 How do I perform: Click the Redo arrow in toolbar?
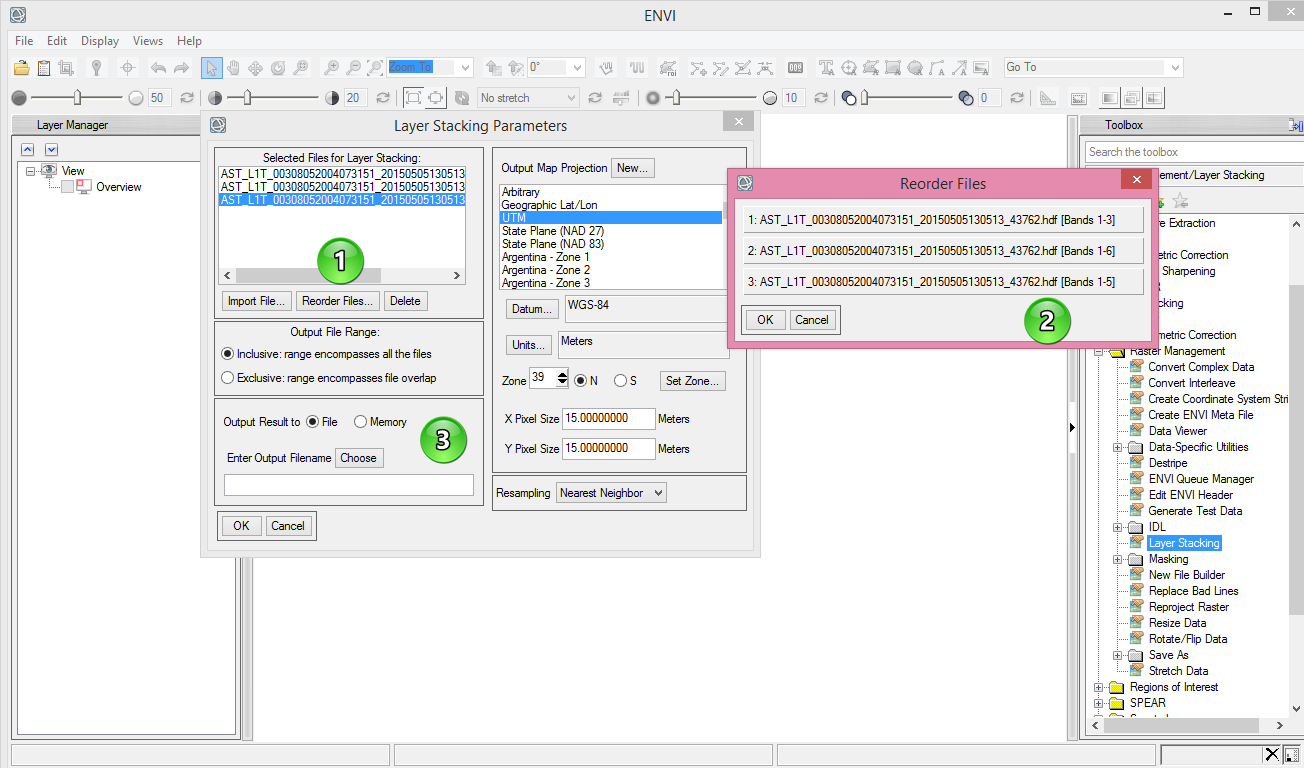coord(181,67)
